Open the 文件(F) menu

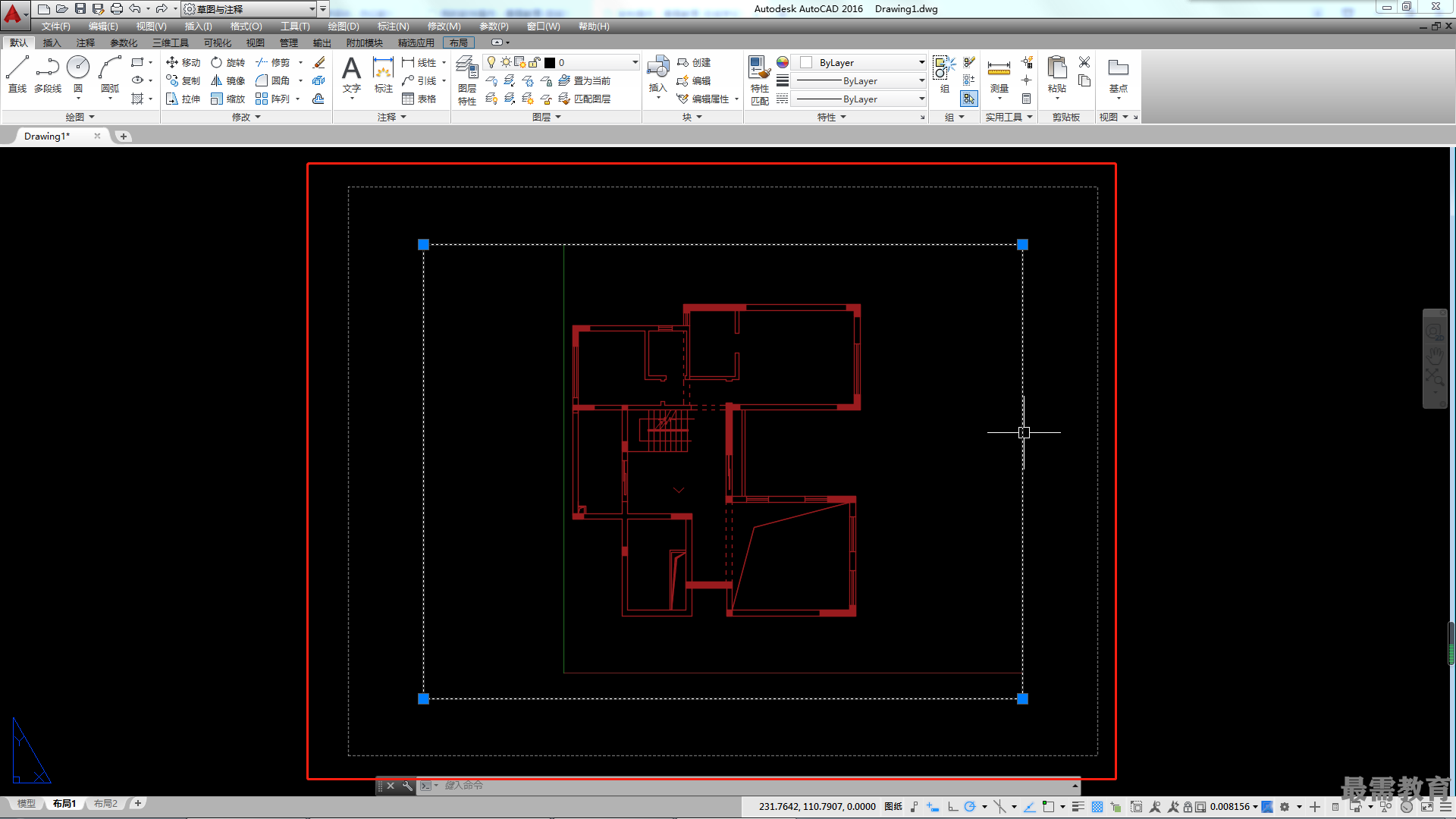[55, 27]
